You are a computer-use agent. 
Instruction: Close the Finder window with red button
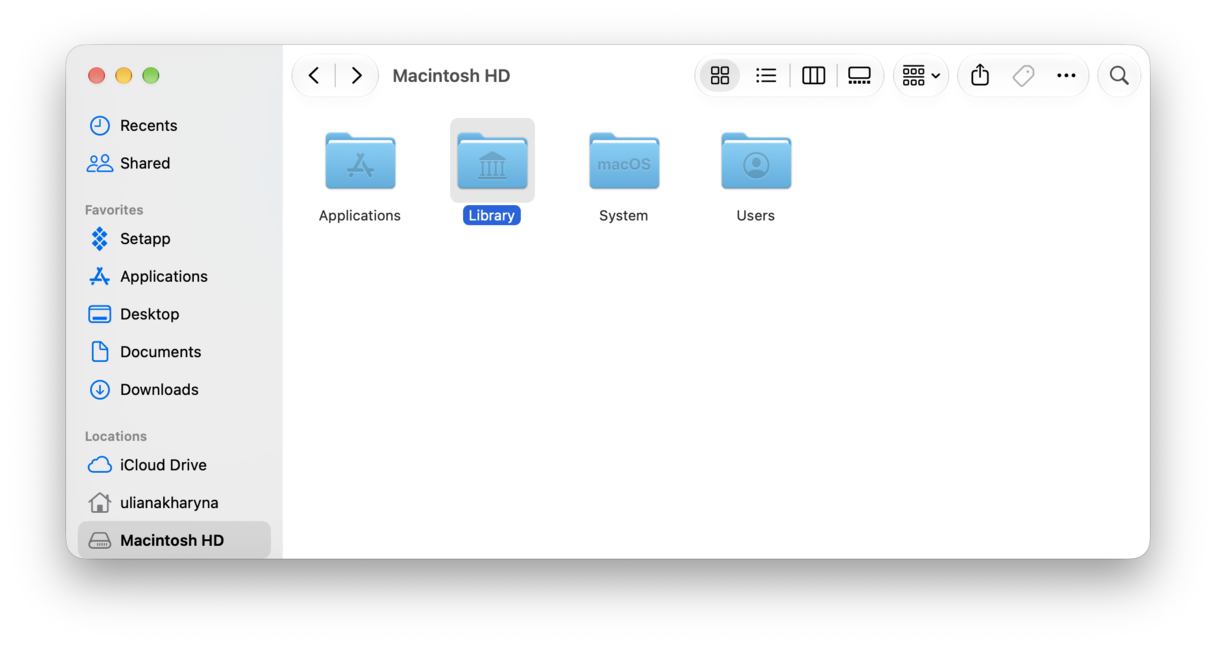[x=97, y=76]
